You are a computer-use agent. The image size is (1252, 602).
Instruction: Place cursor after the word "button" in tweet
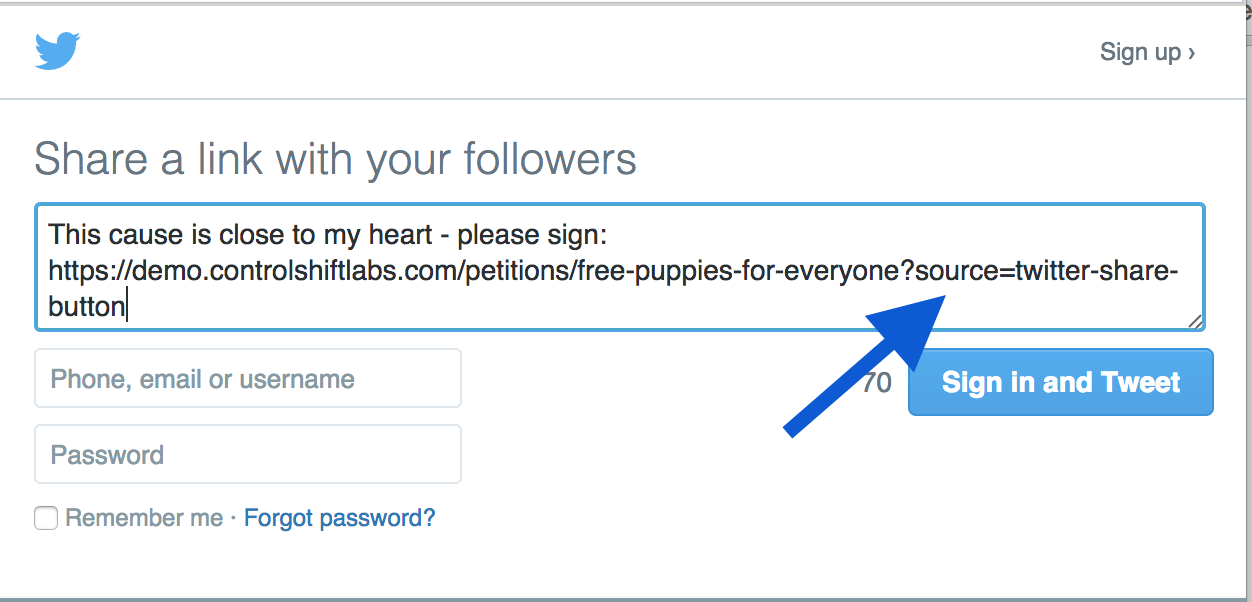(127, 306)
